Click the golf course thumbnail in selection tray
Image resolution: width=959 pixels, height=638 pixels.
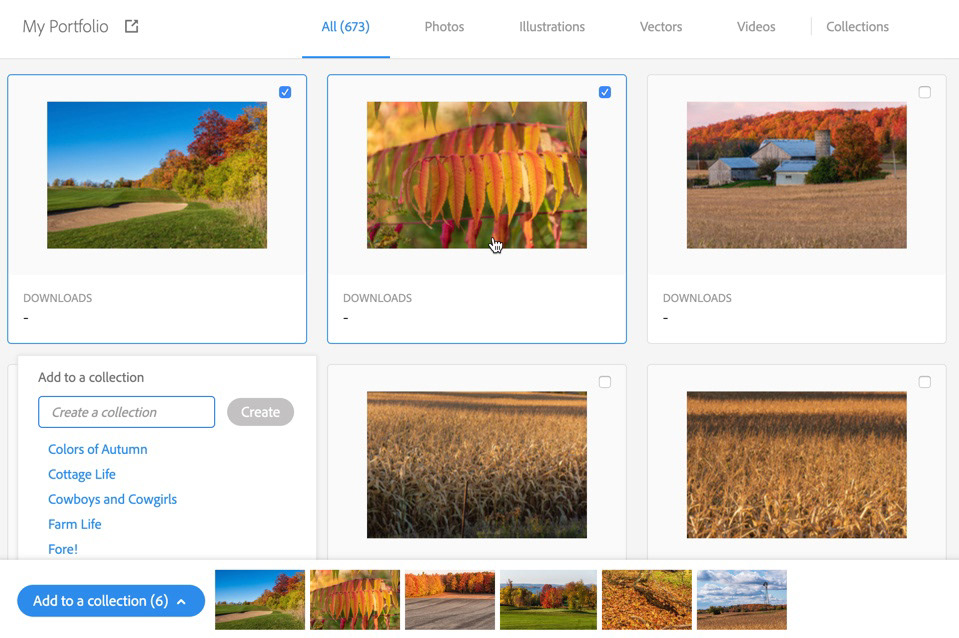(260, 600)
